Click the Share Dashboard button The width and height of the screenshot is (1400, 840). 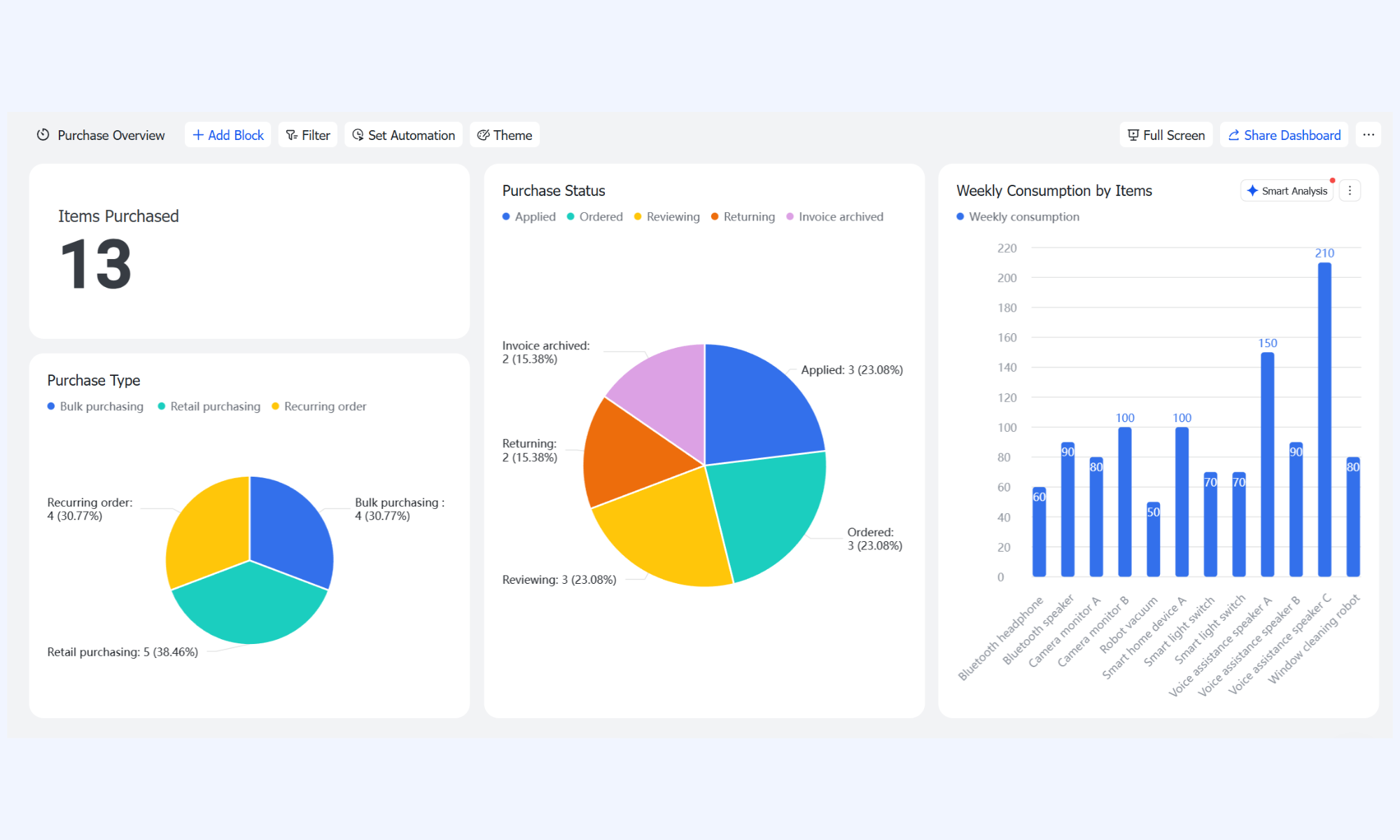(1284, 135)
